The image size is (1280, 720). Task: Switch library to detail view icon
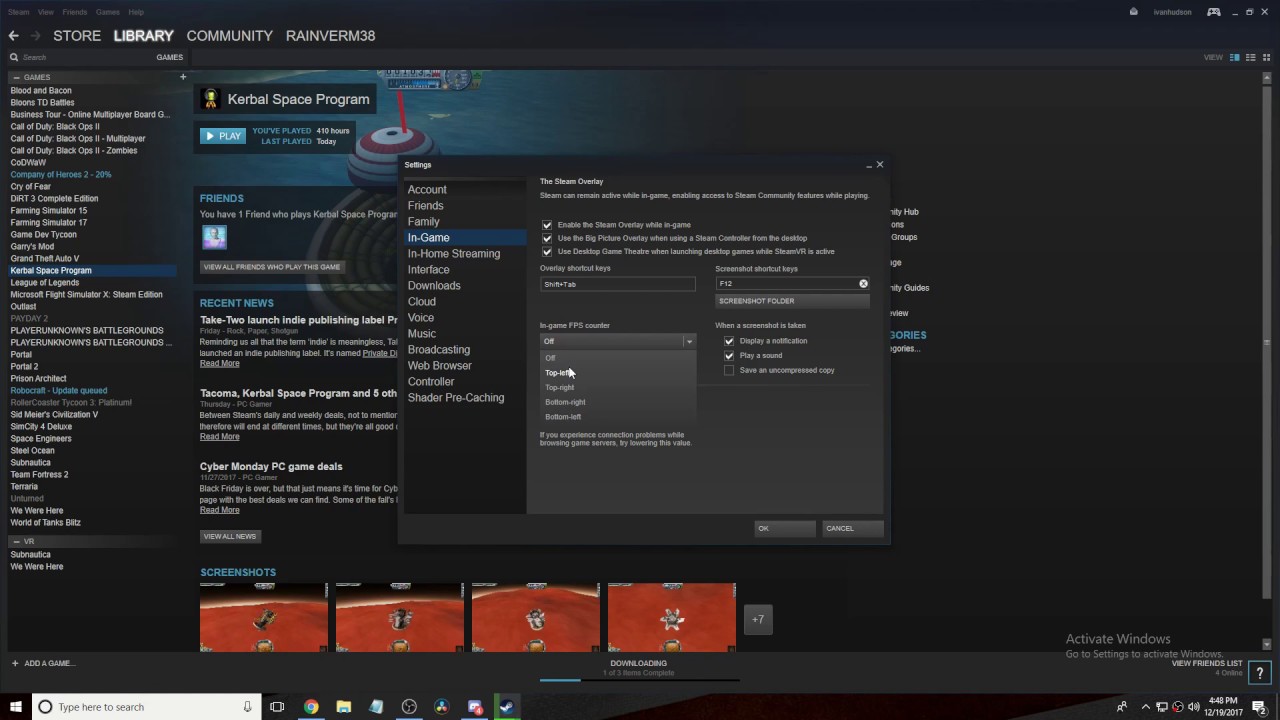[1235, 57]
